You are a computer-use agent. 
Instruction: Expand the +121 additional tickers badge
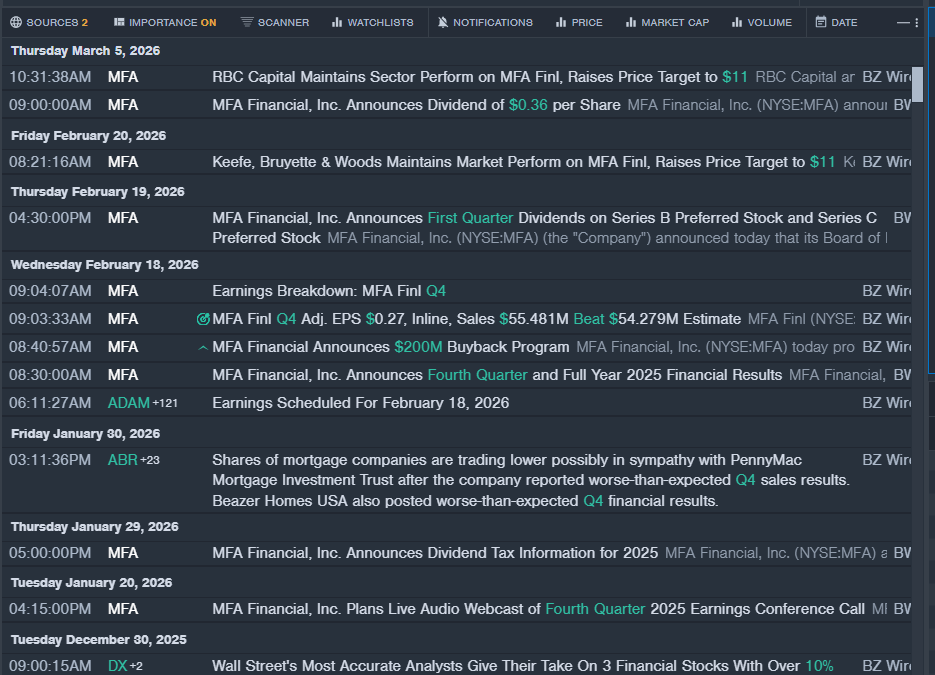click(165, 403)
